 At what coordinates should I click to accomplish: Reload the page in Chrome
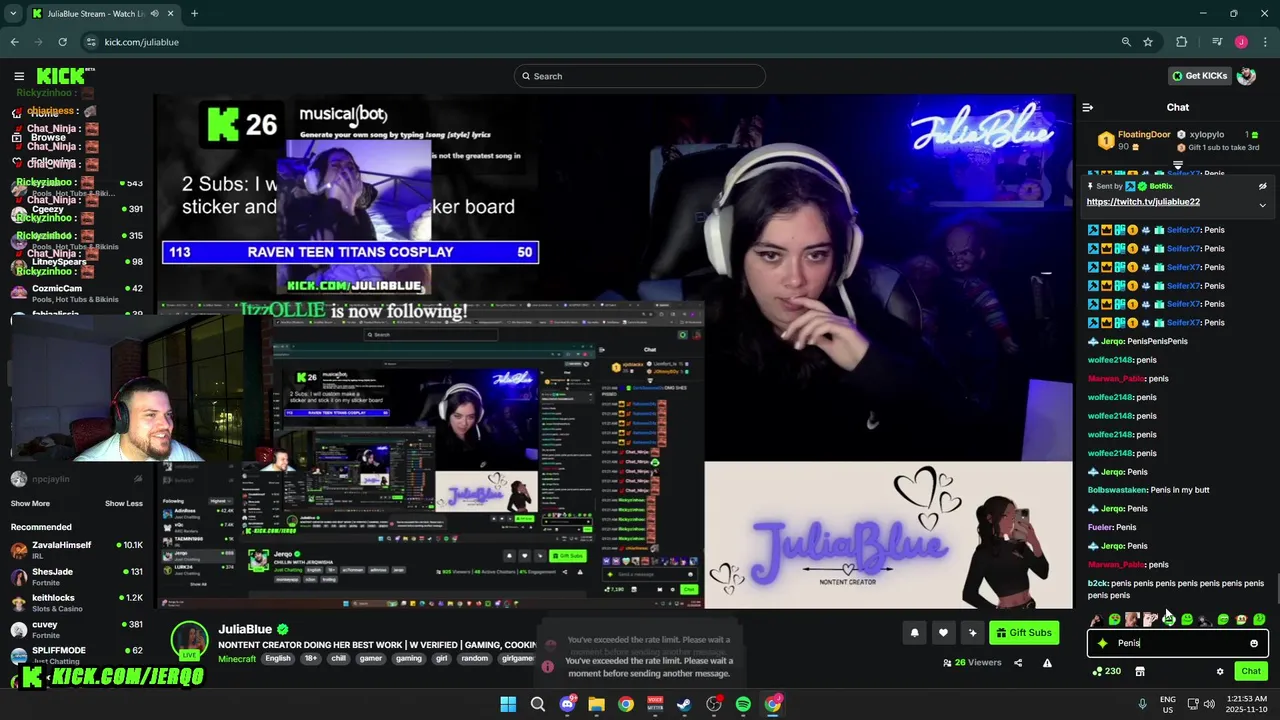62,42
